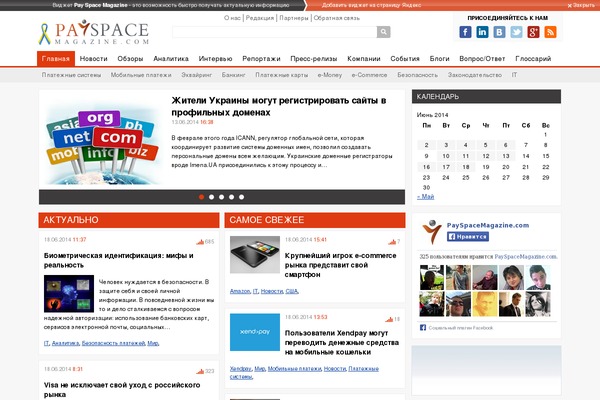Select the fifth slider dot

[241, 197]
